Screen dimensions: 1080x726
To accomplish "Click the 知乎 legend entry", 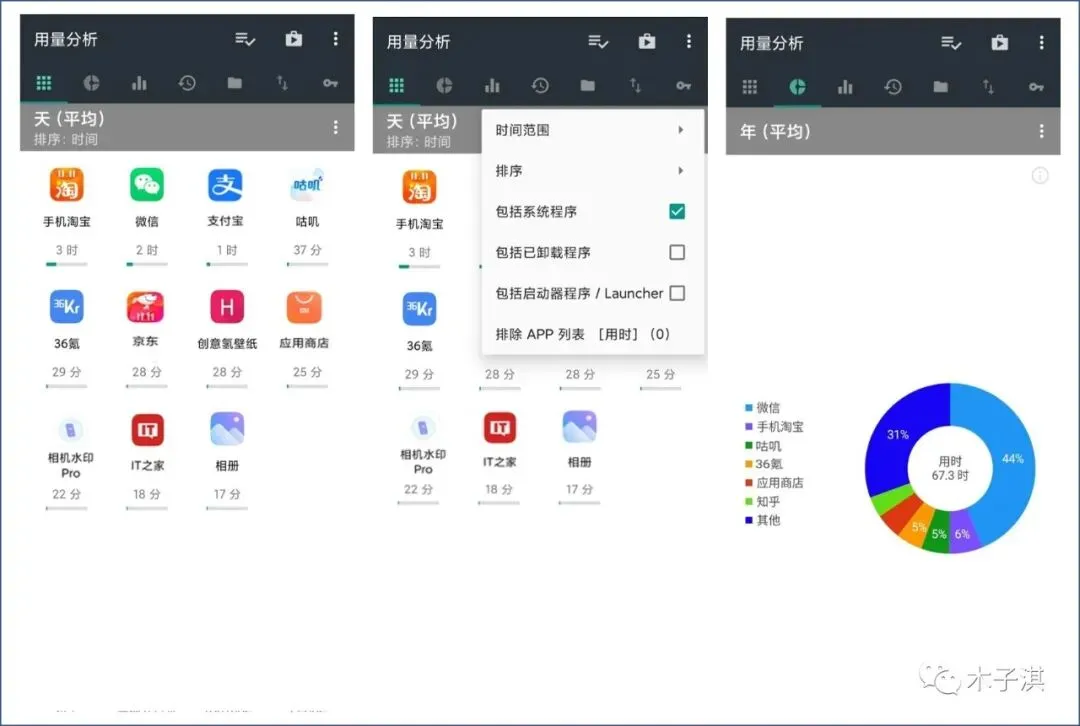I will 762,501.
